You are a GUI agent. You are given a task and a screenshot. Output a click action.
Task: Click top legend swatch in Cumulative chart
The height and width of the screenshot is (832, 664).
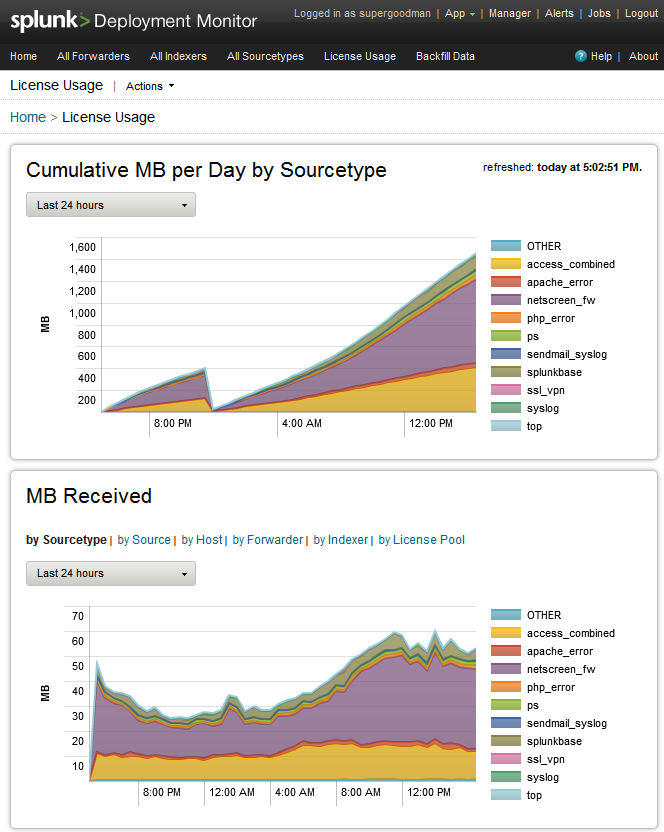tap(506, 426)
